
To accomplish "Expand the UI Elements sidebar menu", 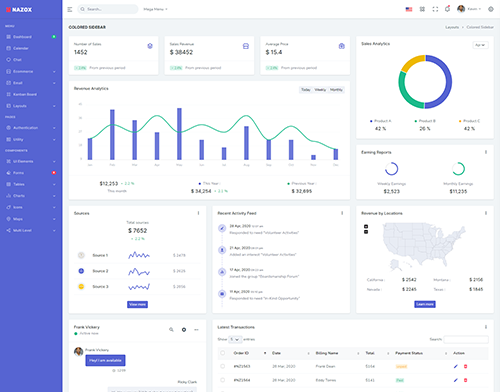I will tap(31, 161).
